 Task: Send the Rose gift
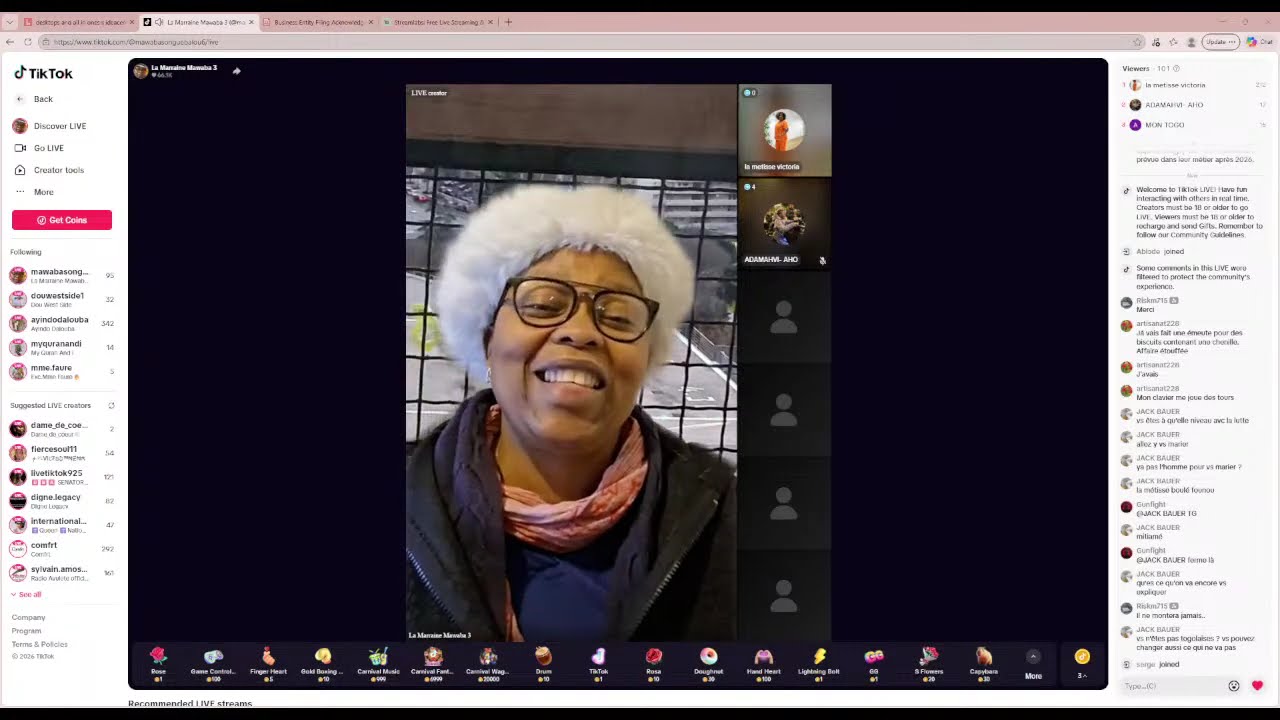pos(158,663)
